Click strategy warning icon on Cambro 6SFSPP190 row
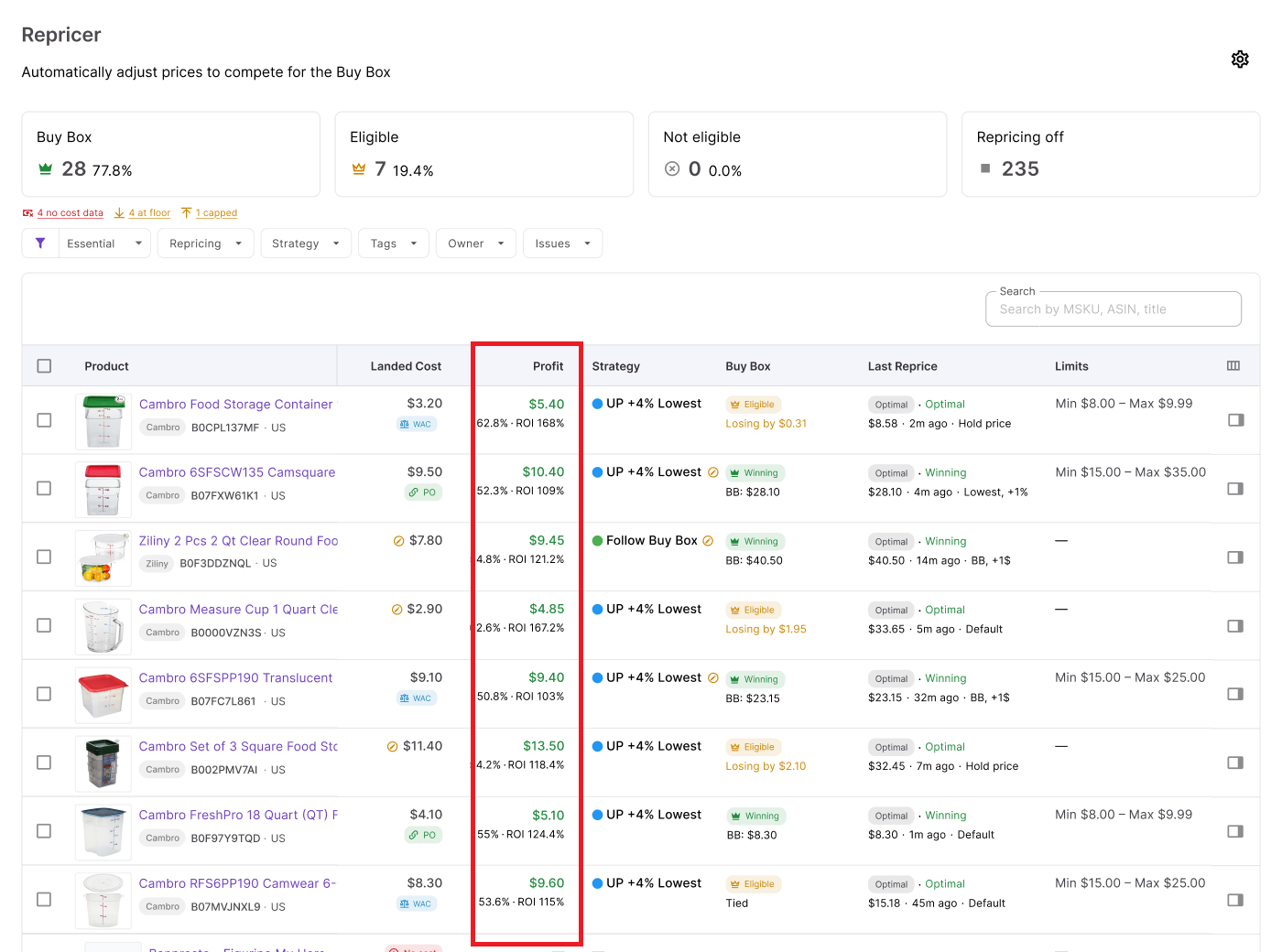Viewport: 1282px width, 952px height. [x=713, y=678]
